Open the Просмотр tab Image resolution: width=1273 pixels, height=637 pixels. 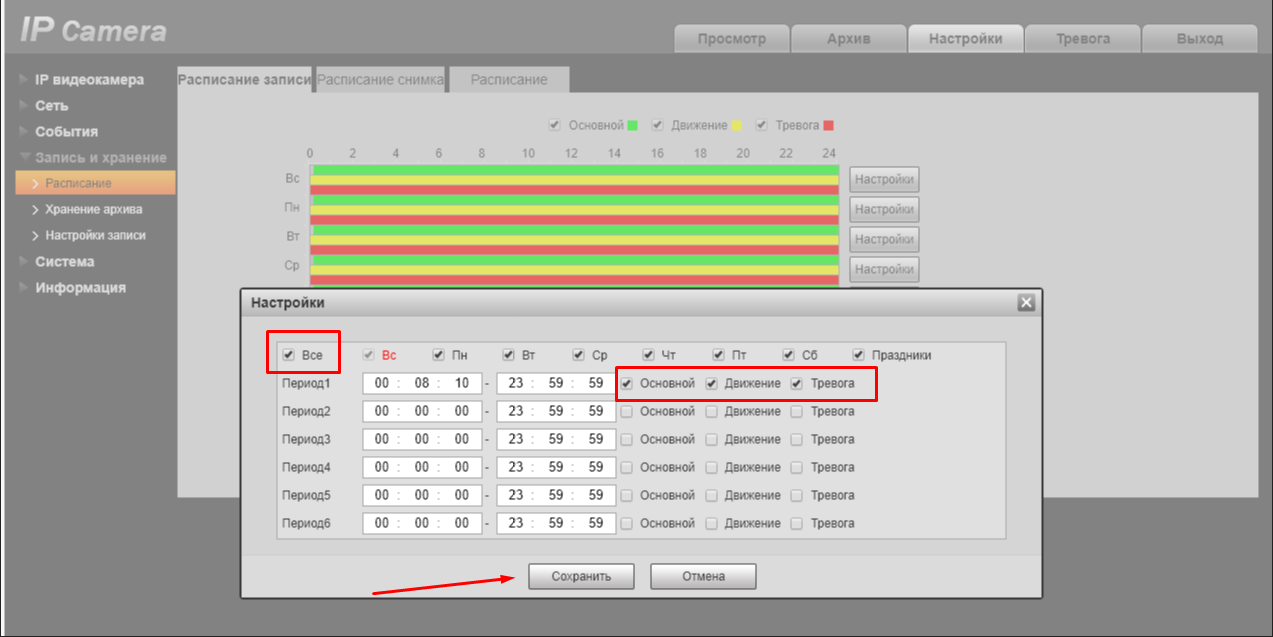point(732,38)
